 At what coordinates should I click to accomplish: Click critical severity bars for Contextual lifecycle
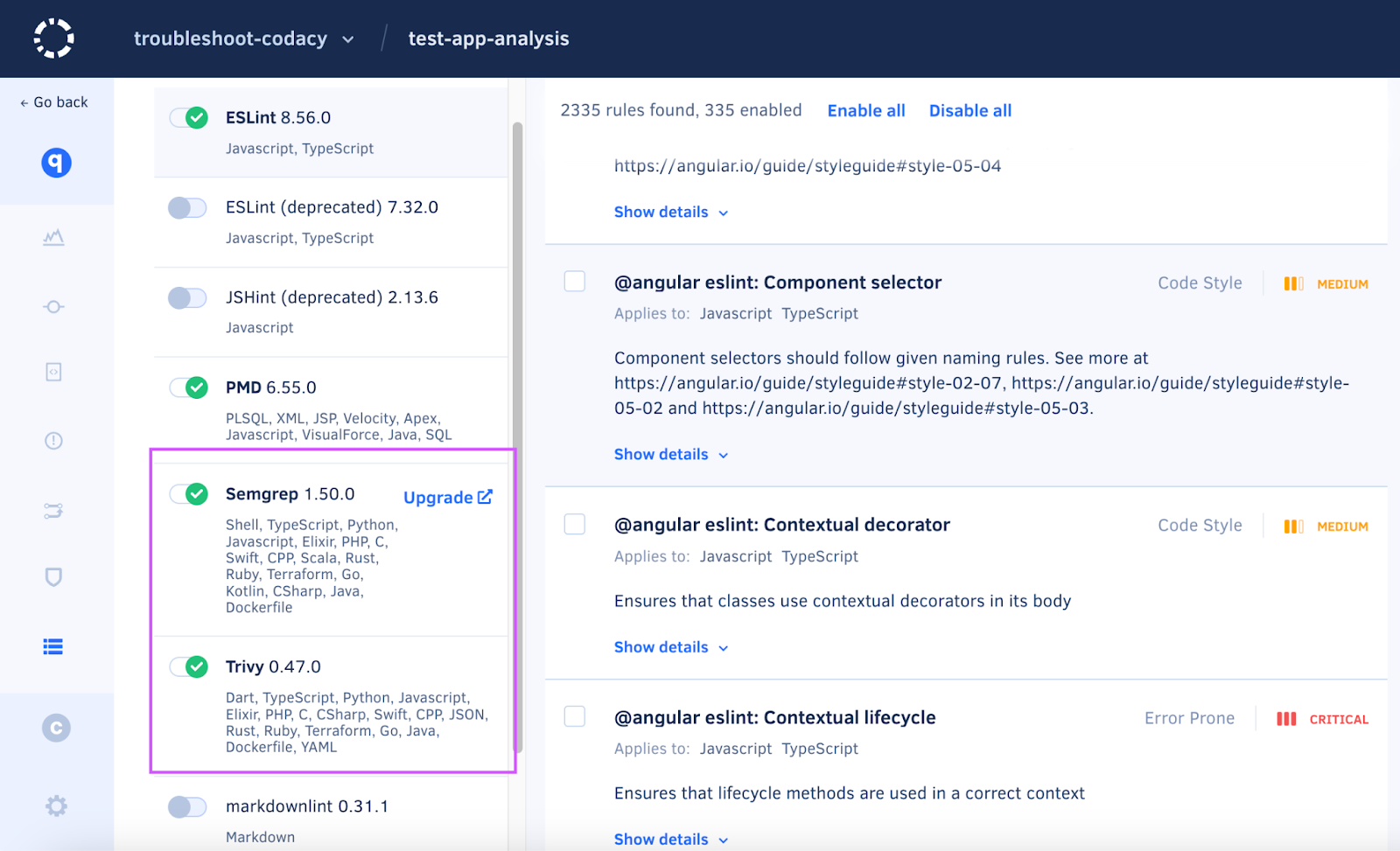pyautogui.click(x=1286, y=719)
